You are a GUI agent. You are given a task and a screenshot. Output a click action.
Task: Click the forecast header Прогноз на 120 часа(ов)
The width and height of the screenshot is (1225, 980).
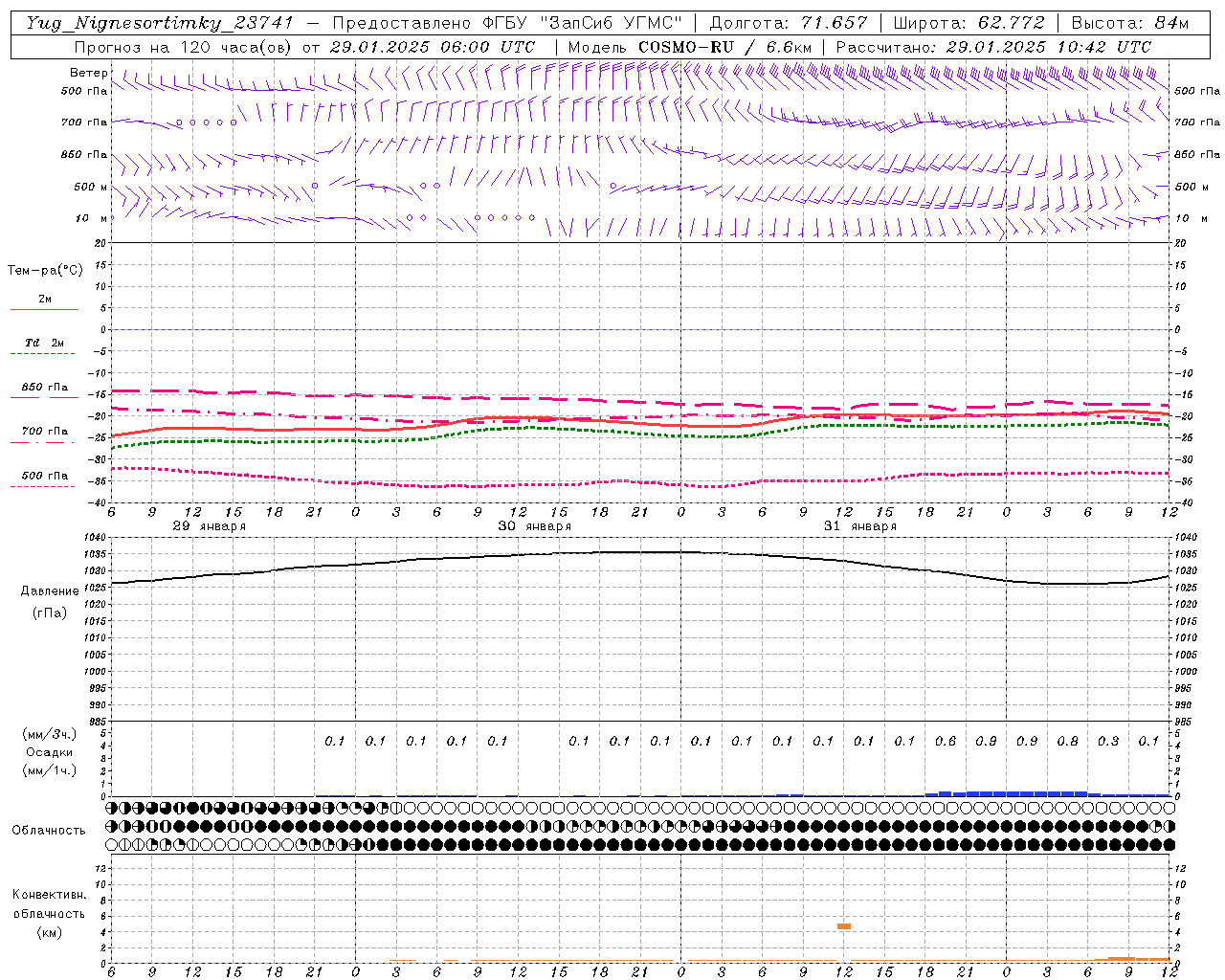coord(182,47)
